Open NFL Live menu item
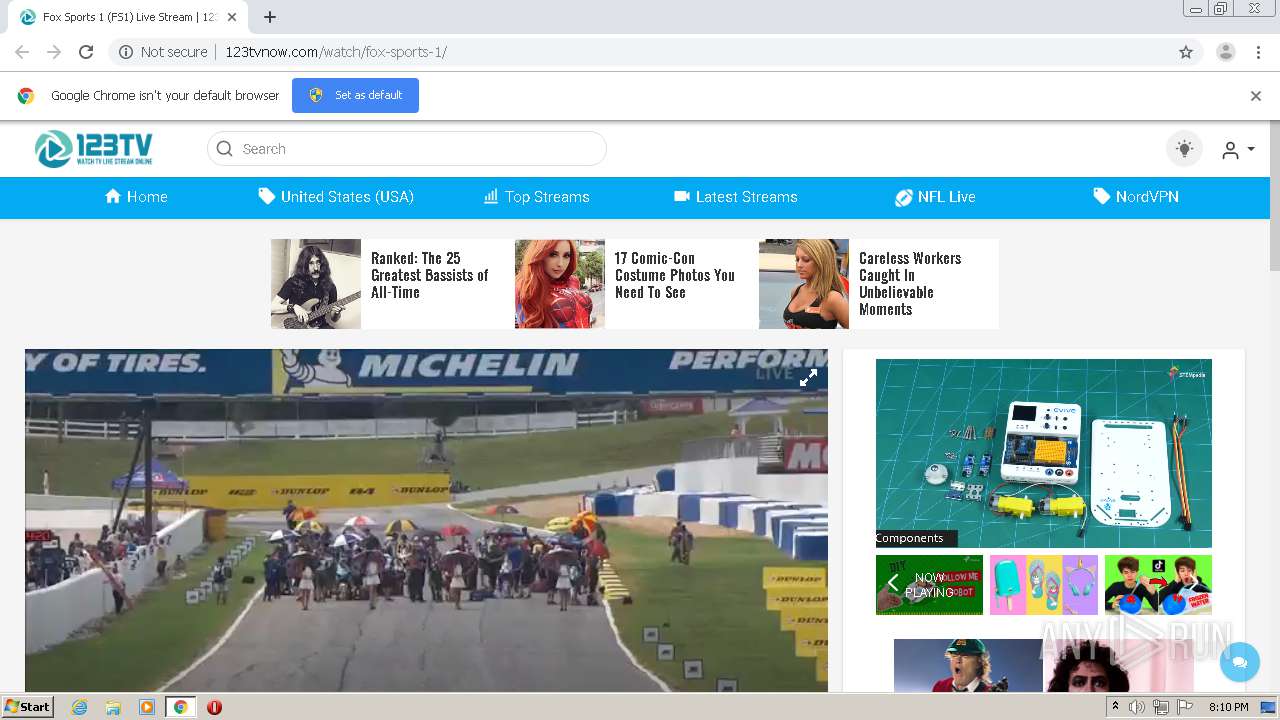 tap(935, 197)
